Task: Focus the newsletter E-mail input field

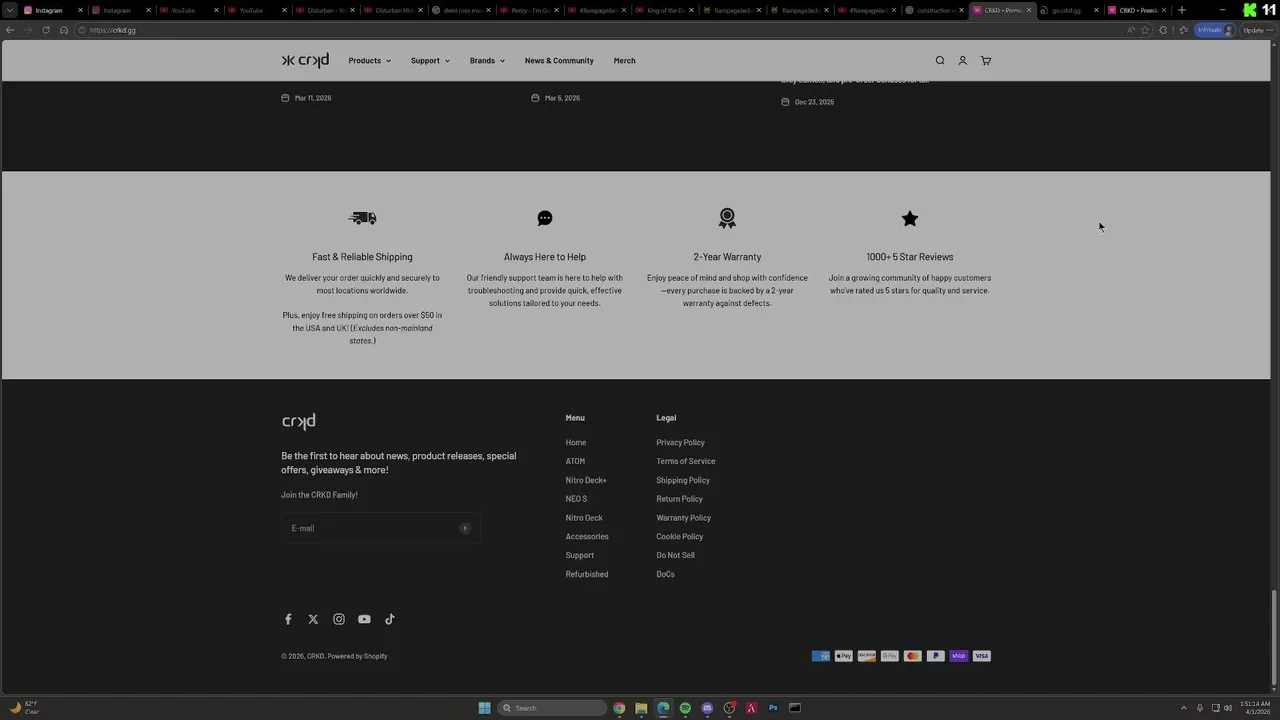Action: [x=381, y=528]
